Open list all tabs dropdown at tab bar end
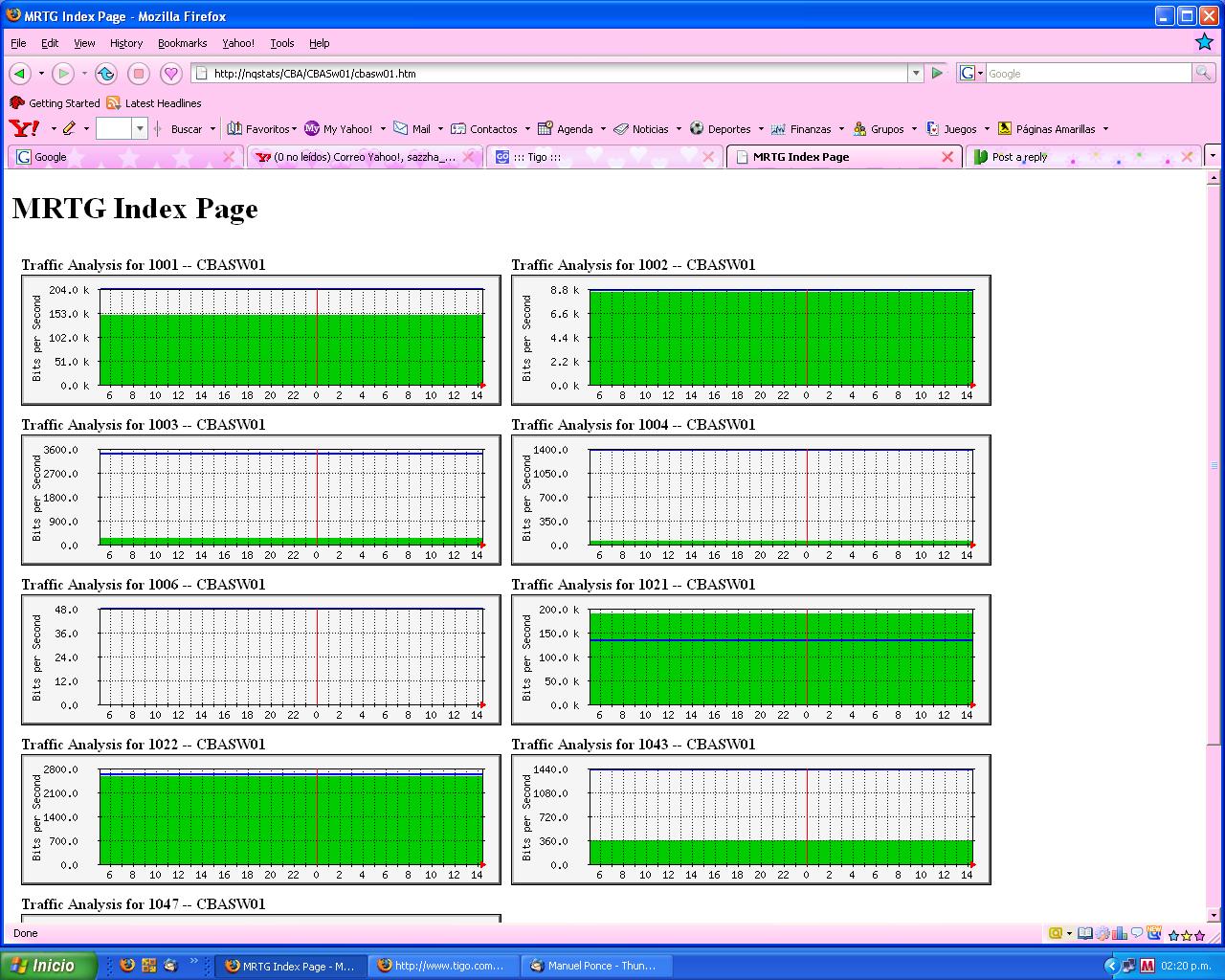 tap(1213, 155)
